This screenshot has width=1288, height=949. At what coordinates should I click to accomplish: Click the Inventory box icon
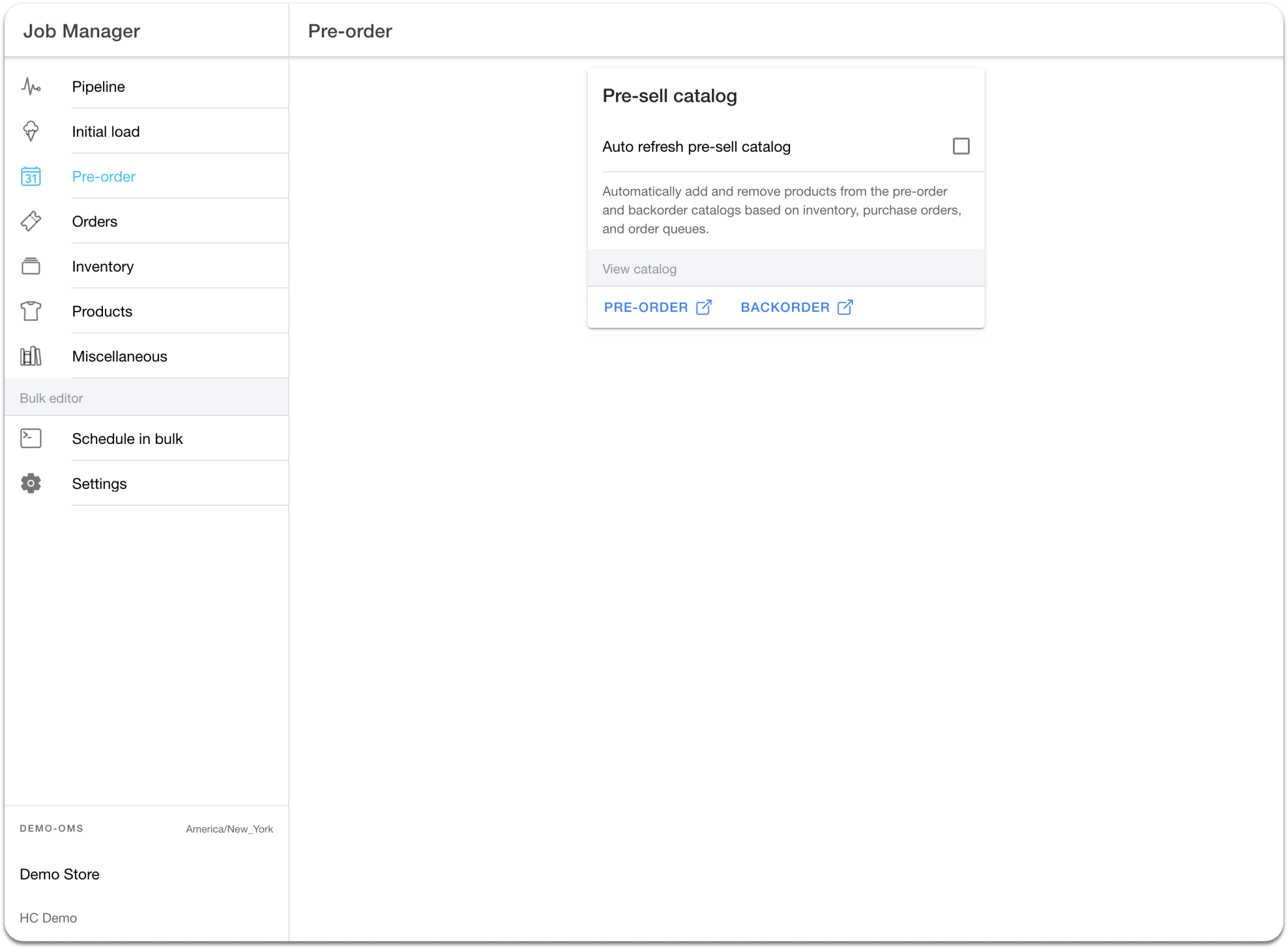31,267
